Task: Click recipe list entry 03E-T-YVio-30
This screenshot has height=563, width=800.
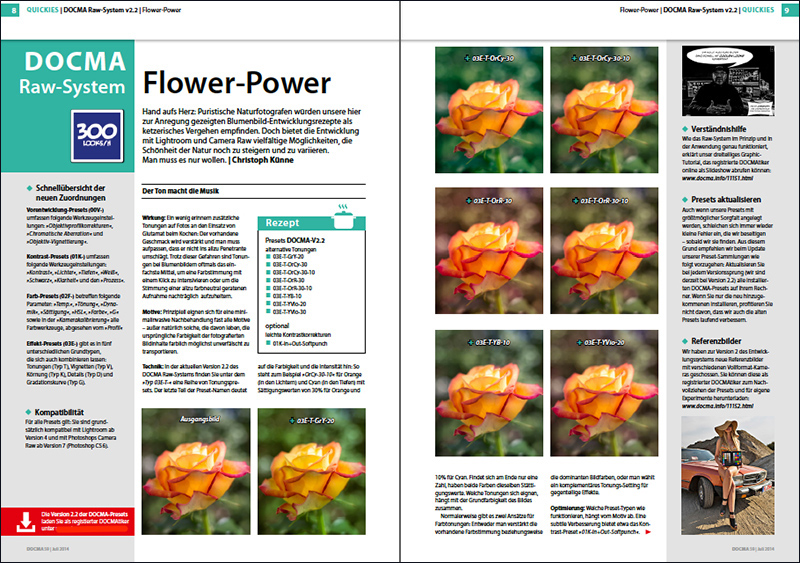Action: tap(289, 312)
